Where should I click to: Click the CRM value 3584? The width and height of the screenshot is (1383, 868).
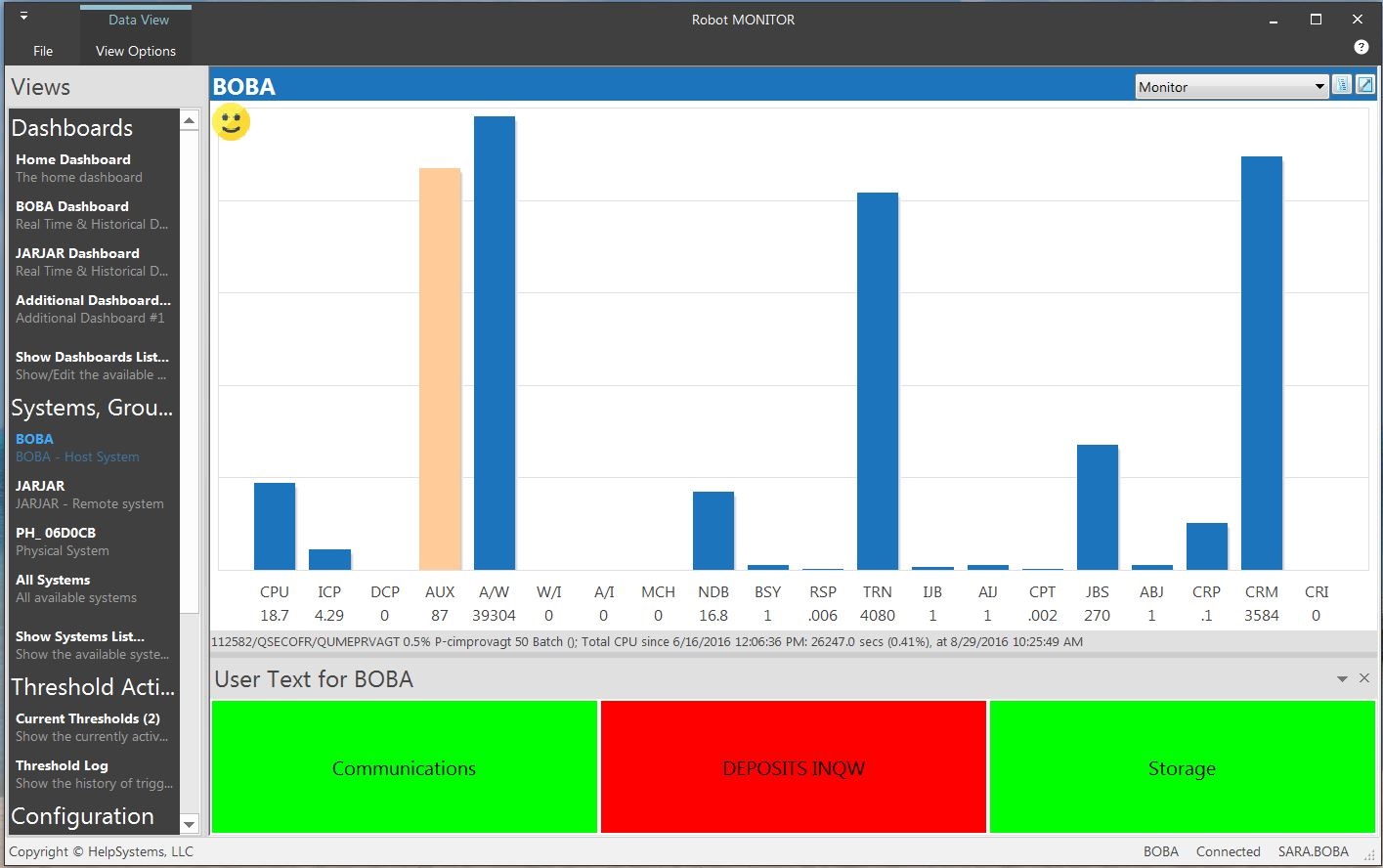click(1262, 615)
